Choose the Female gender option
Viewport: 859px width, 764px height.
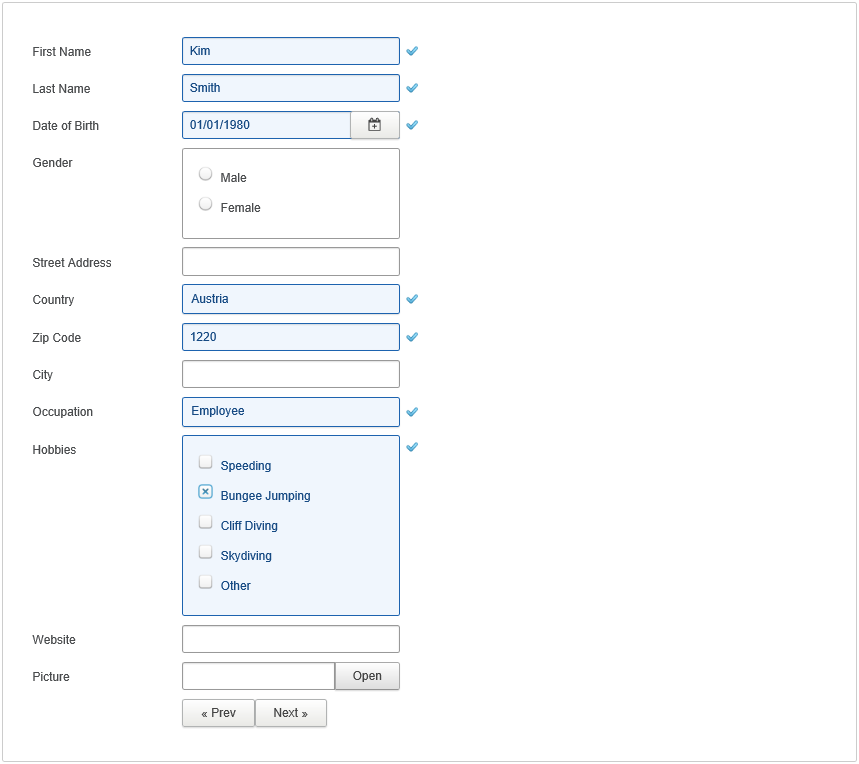click(x=206, y=204)
